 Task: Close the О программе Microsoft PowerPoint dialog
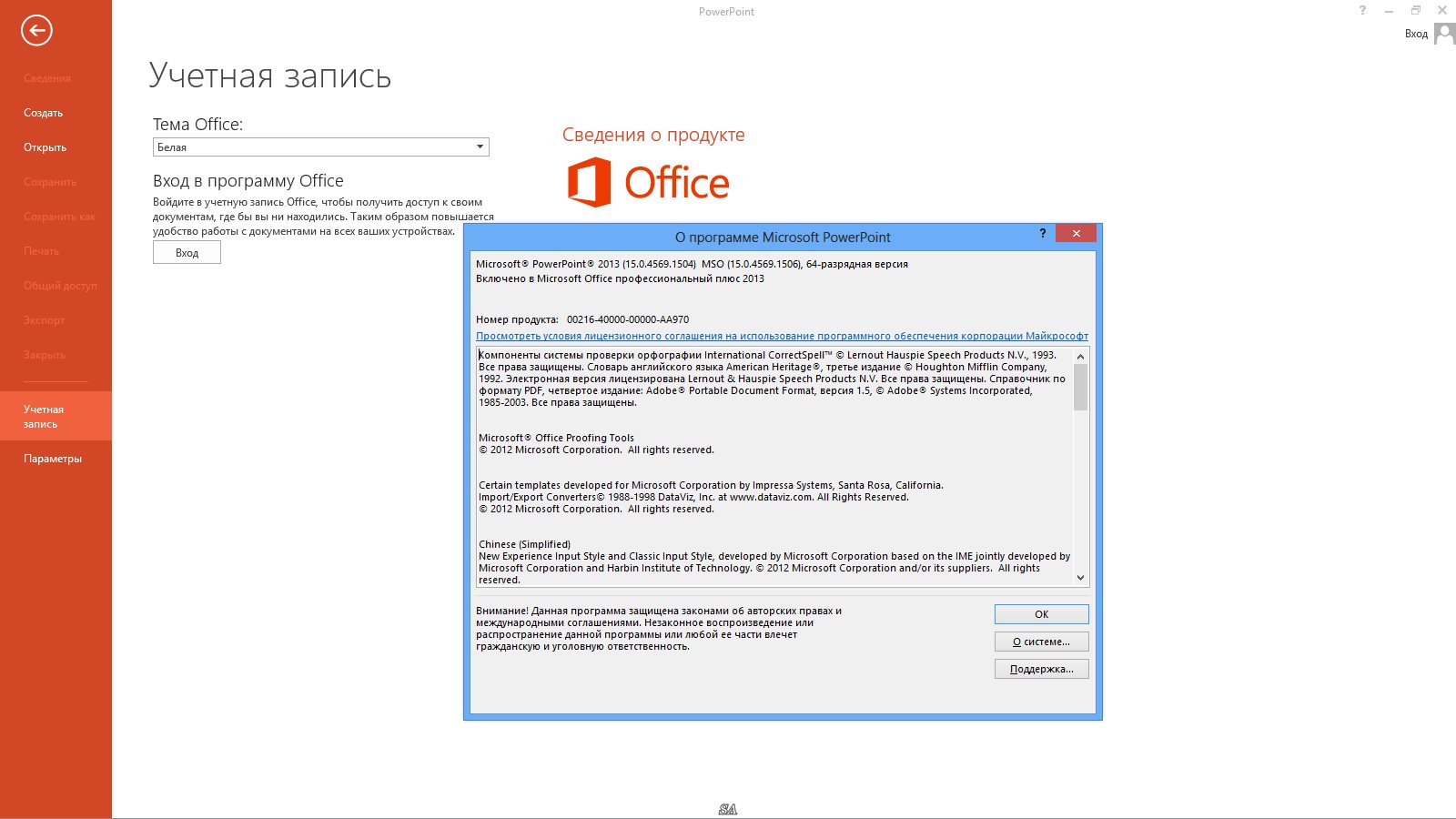click(1076, 234)
